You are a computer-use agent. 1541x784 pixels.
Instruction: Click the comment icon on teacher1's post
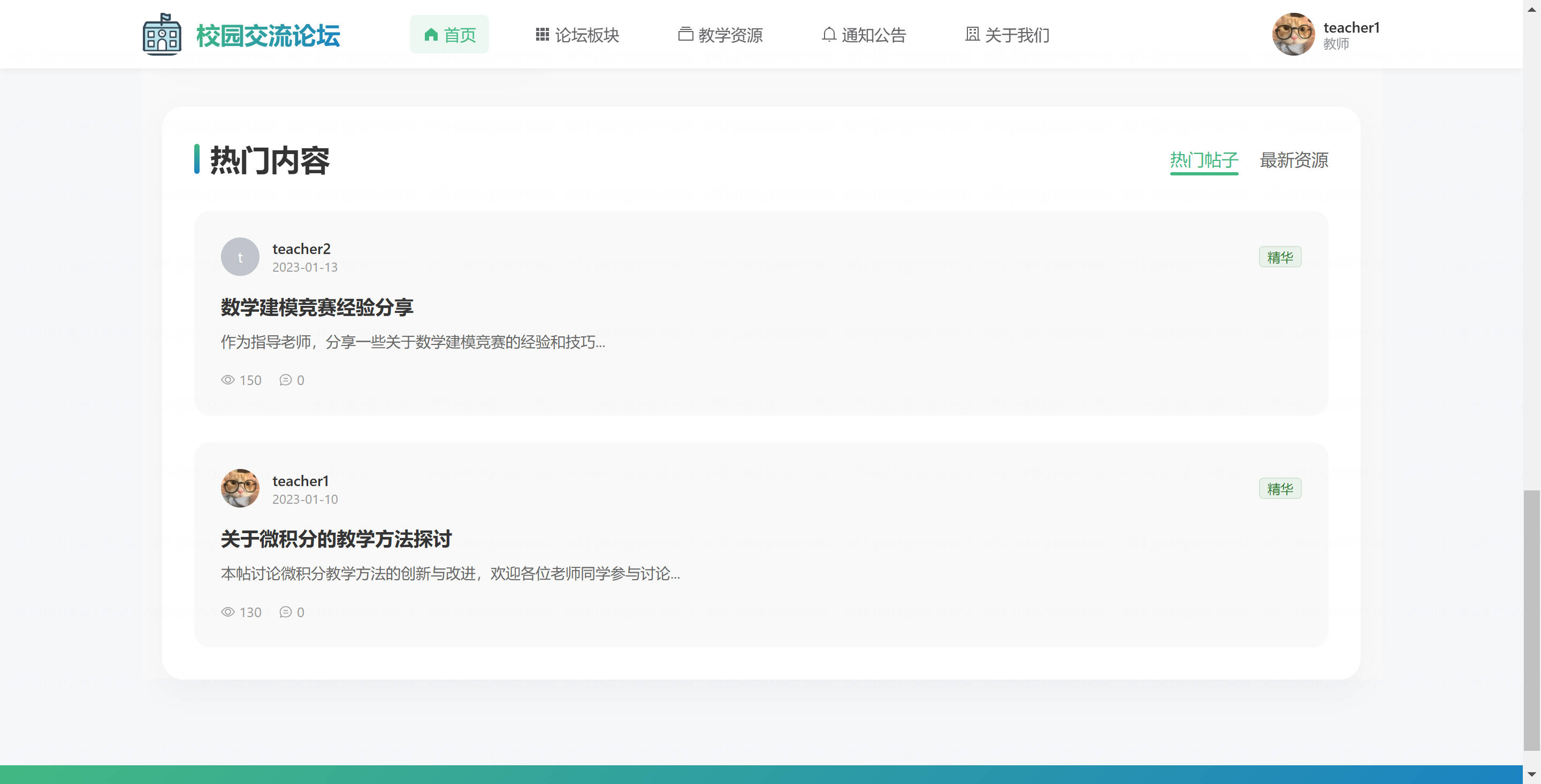pyautogui.click(x=285, y=612)
